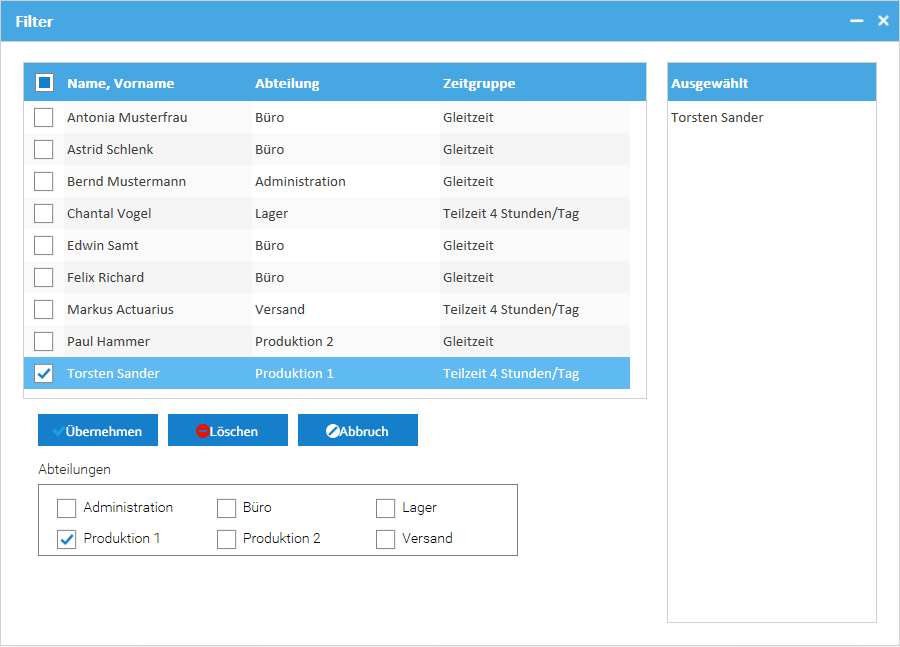
Task: Click the Übernehmen button with checkmark icon
Action: coord(98,431)
